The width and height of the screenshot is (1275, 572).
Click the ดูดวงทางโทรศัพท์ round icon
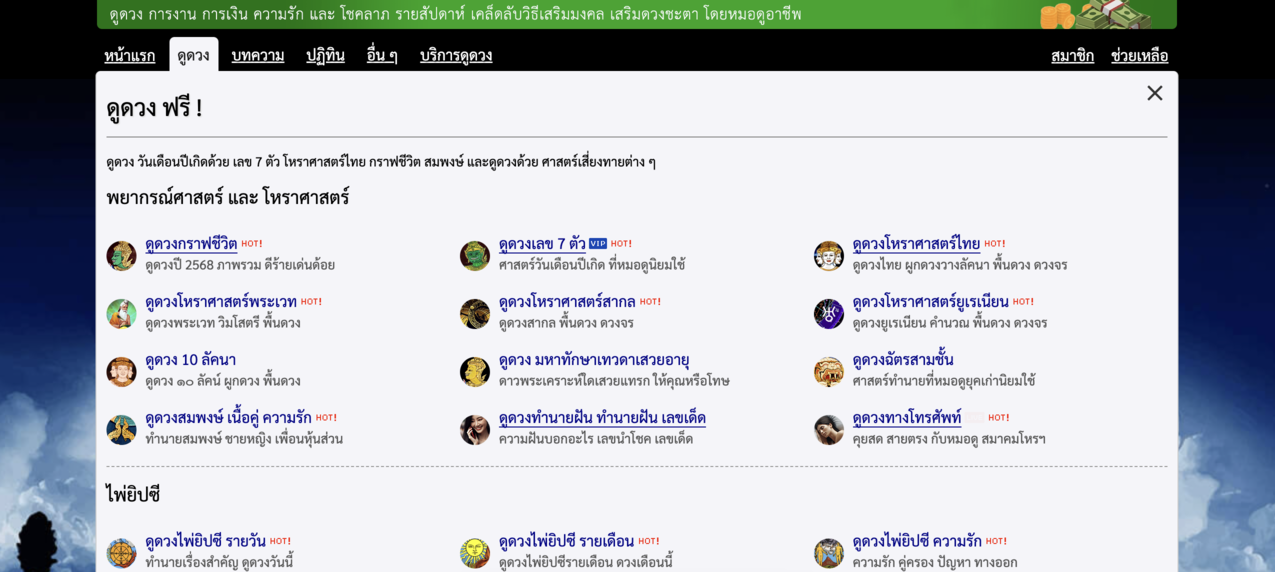(x=829, y=430)
